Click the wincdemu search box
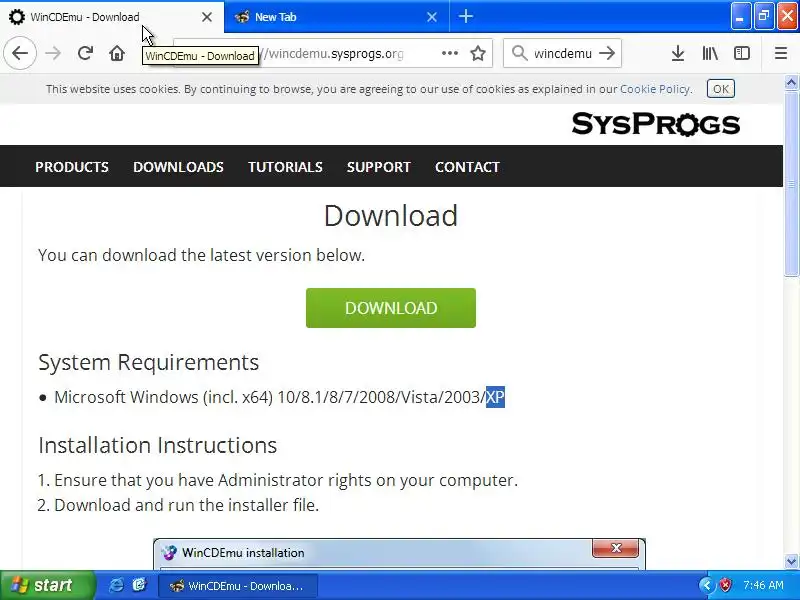Screen dimensions: 800x600 pyautogui.click(x=562, y=53)
